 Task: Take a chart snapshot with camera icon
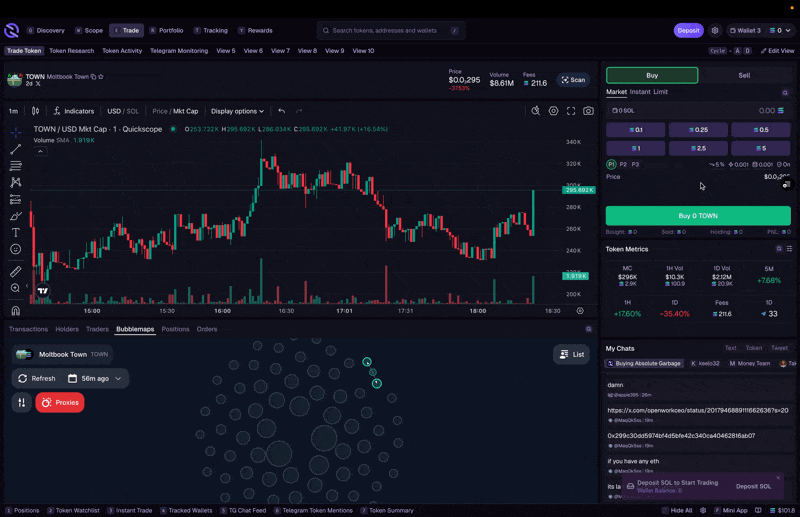click(x=588, y=111)
